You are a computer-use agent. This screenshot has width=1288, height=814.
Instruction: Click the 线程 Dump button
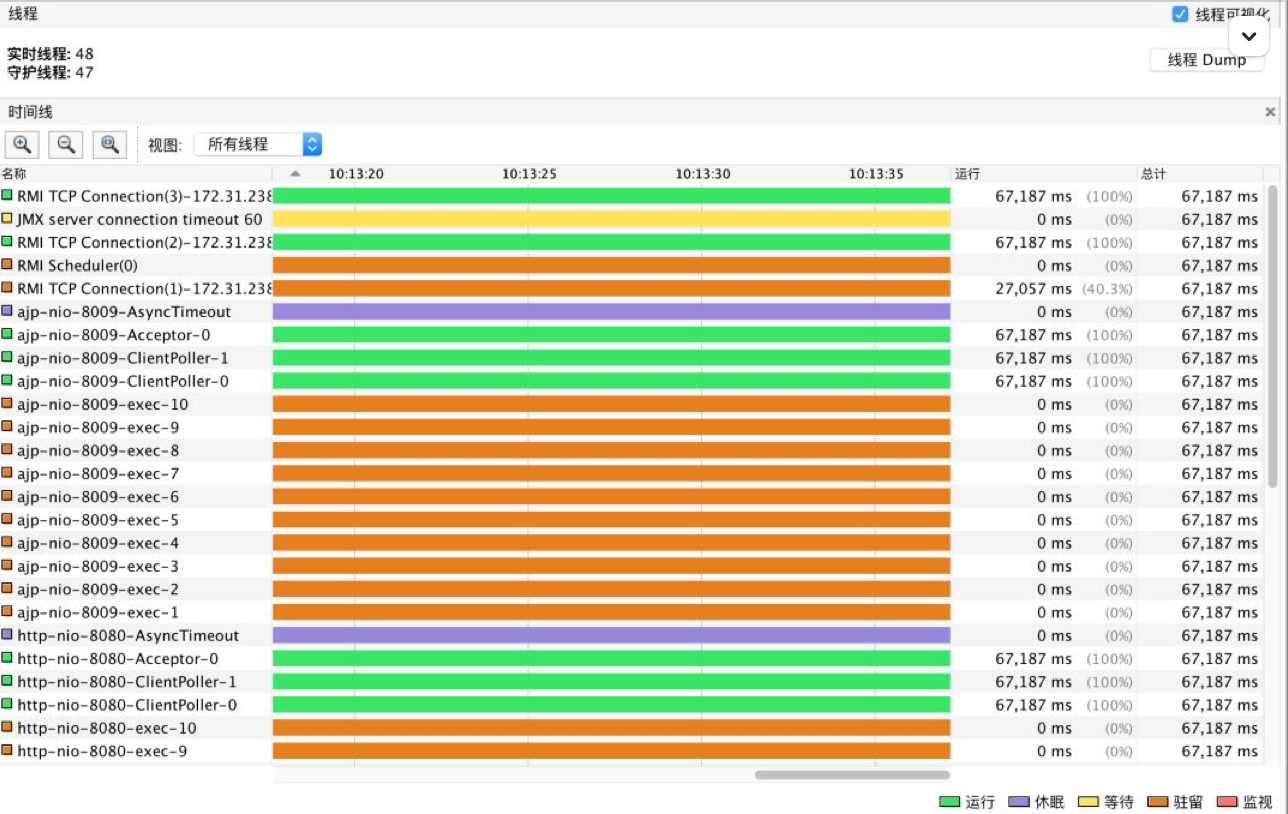point(1207,60)
